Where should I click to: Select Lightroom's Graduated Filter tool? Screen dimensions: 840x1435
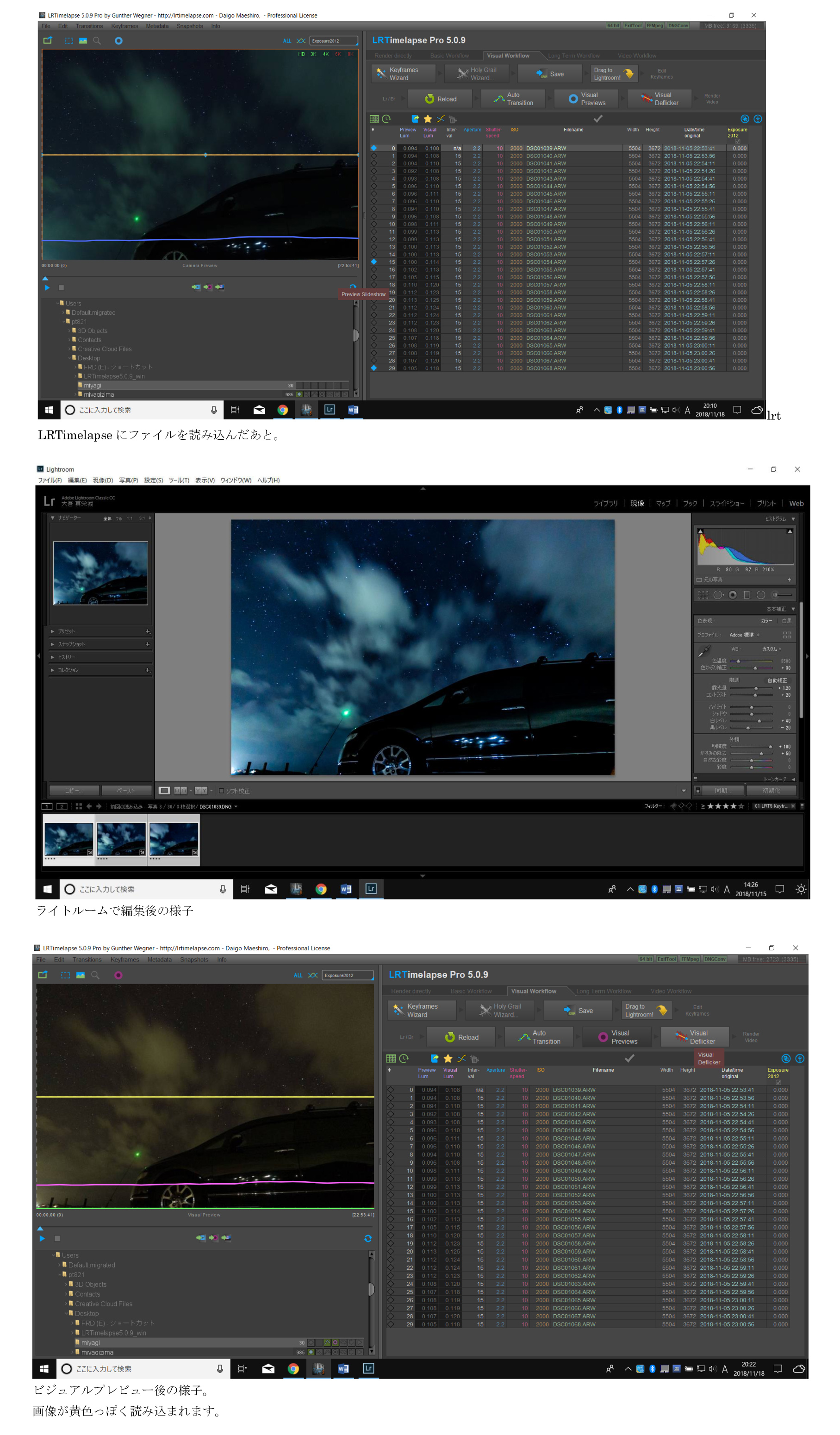click(x=747, y=594)
